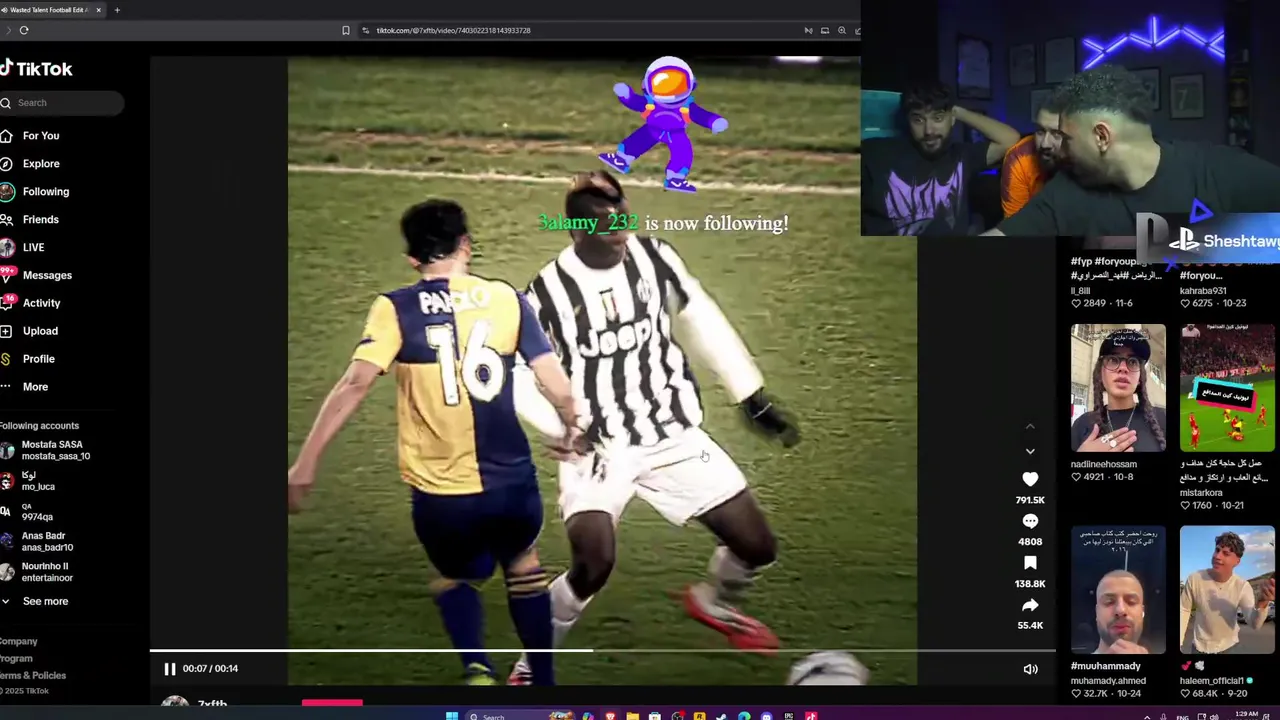This screenshot has height=720, width=1280.
Task: Click the bookmark icon beside address bar
Action: [346, 30]
